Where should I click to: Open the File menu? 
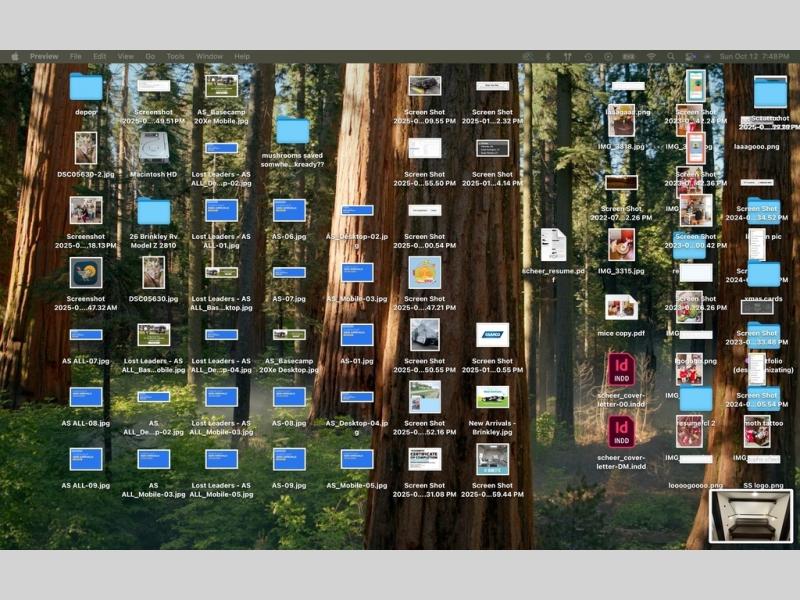coord(75,57)
